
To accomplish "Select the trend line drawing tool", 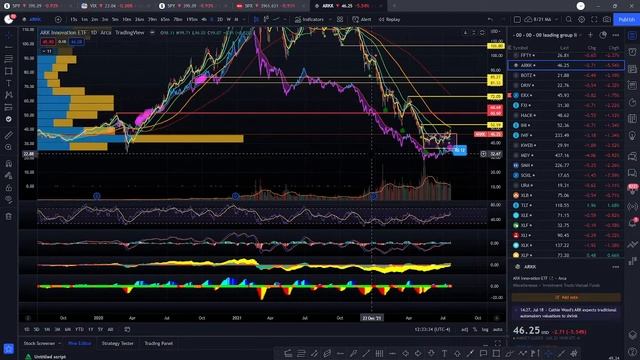I will (9, 47).
